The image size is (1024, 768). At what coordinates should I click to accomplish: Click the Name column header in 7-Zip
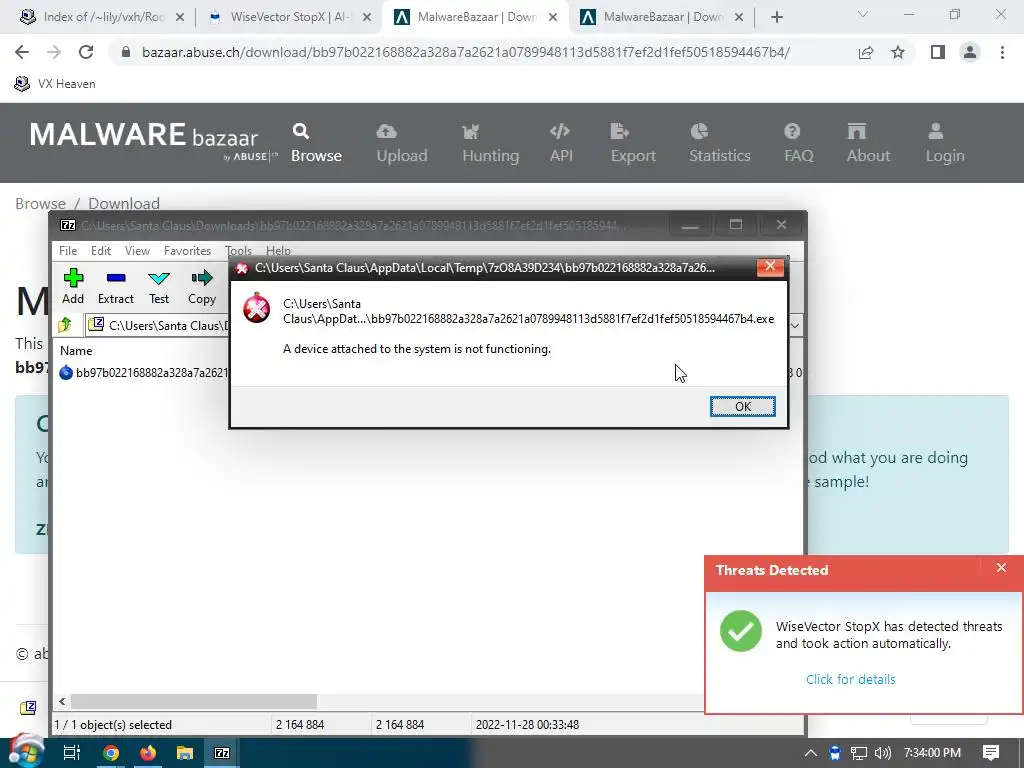point(76,351)
